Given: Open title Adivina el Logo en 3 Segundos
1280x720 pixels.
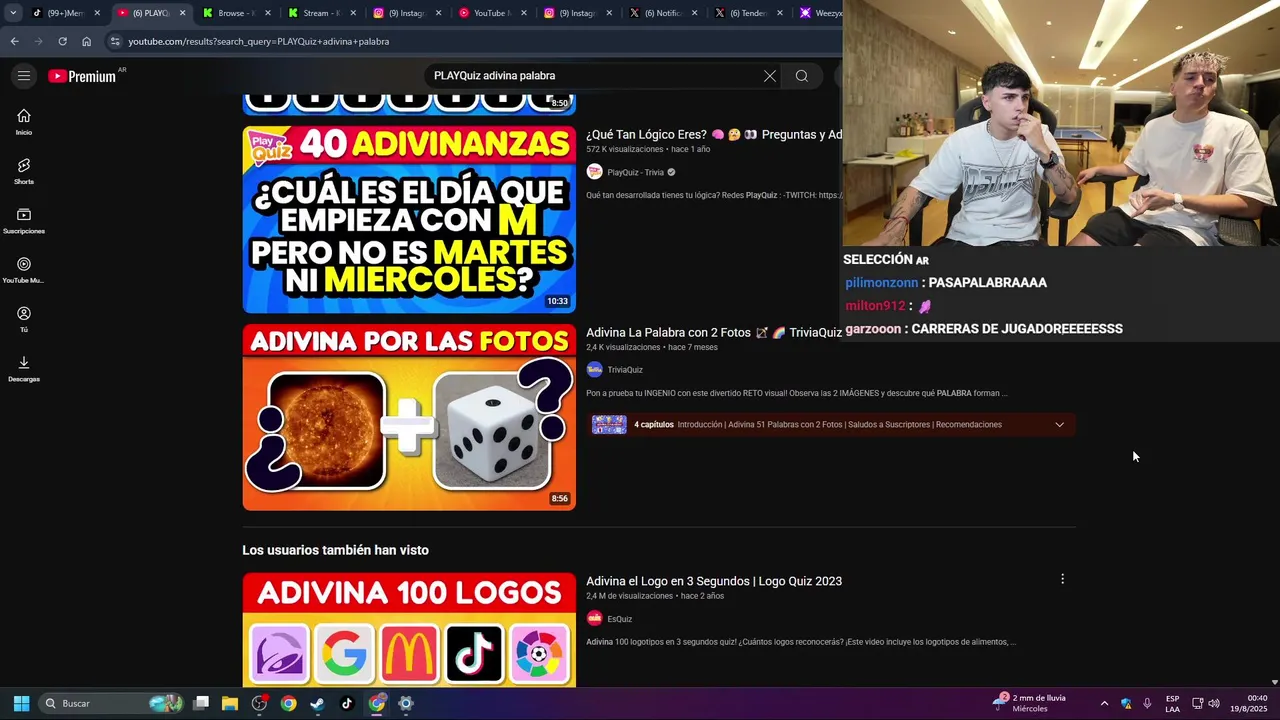Looking at the screenshot, I should click(x=714, y=581).
